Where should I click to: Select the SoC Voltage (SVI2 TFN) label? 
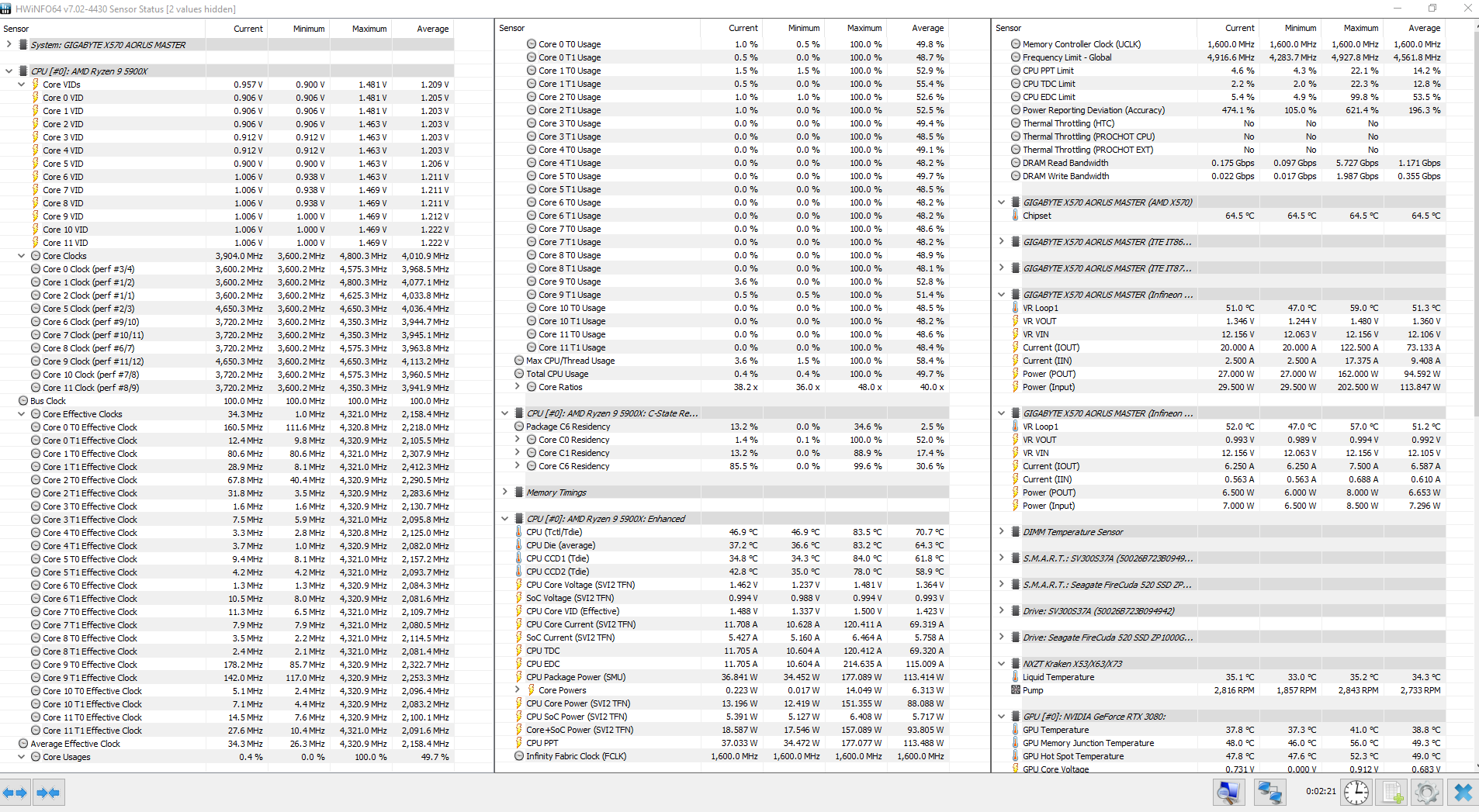[570, 598]
